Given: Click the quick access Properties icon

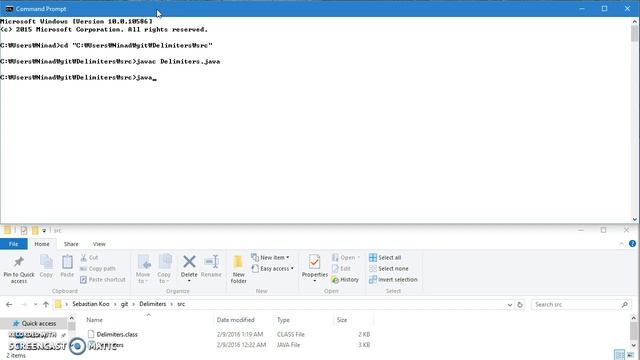Looking at the screenshot, I should [24, 231].
